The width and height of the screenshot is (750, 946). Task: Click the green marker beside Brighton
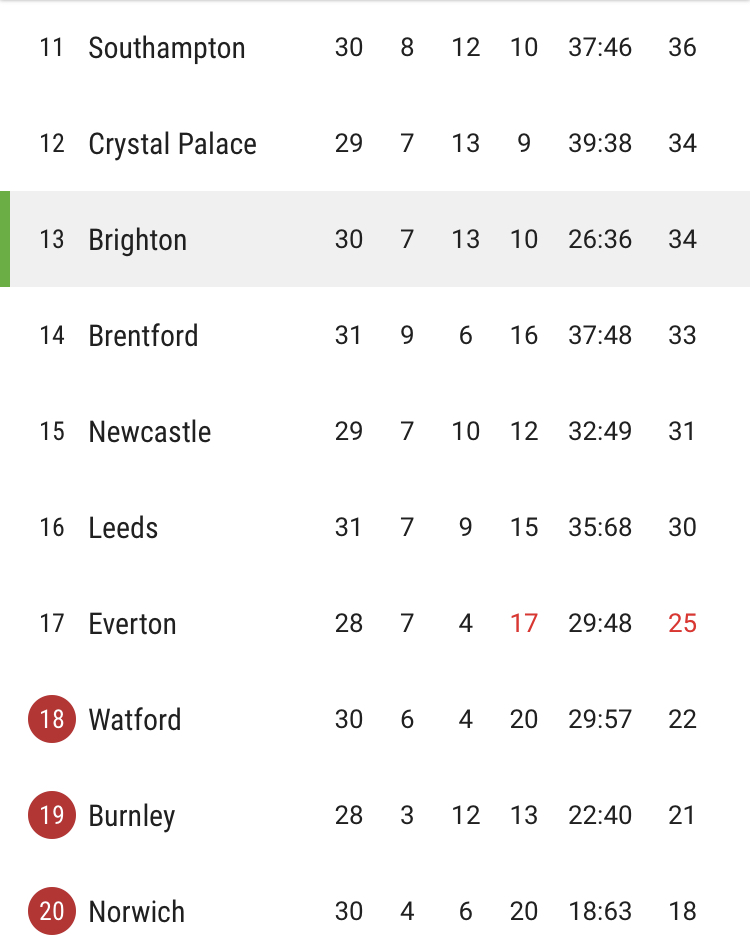5,239
